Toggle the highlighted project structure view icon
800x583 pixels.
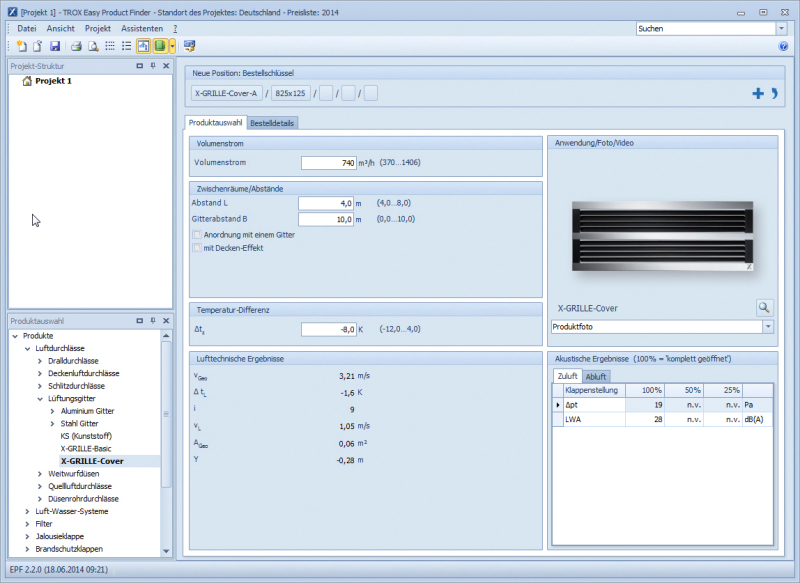pyautogui.click(x=143, y=46)
